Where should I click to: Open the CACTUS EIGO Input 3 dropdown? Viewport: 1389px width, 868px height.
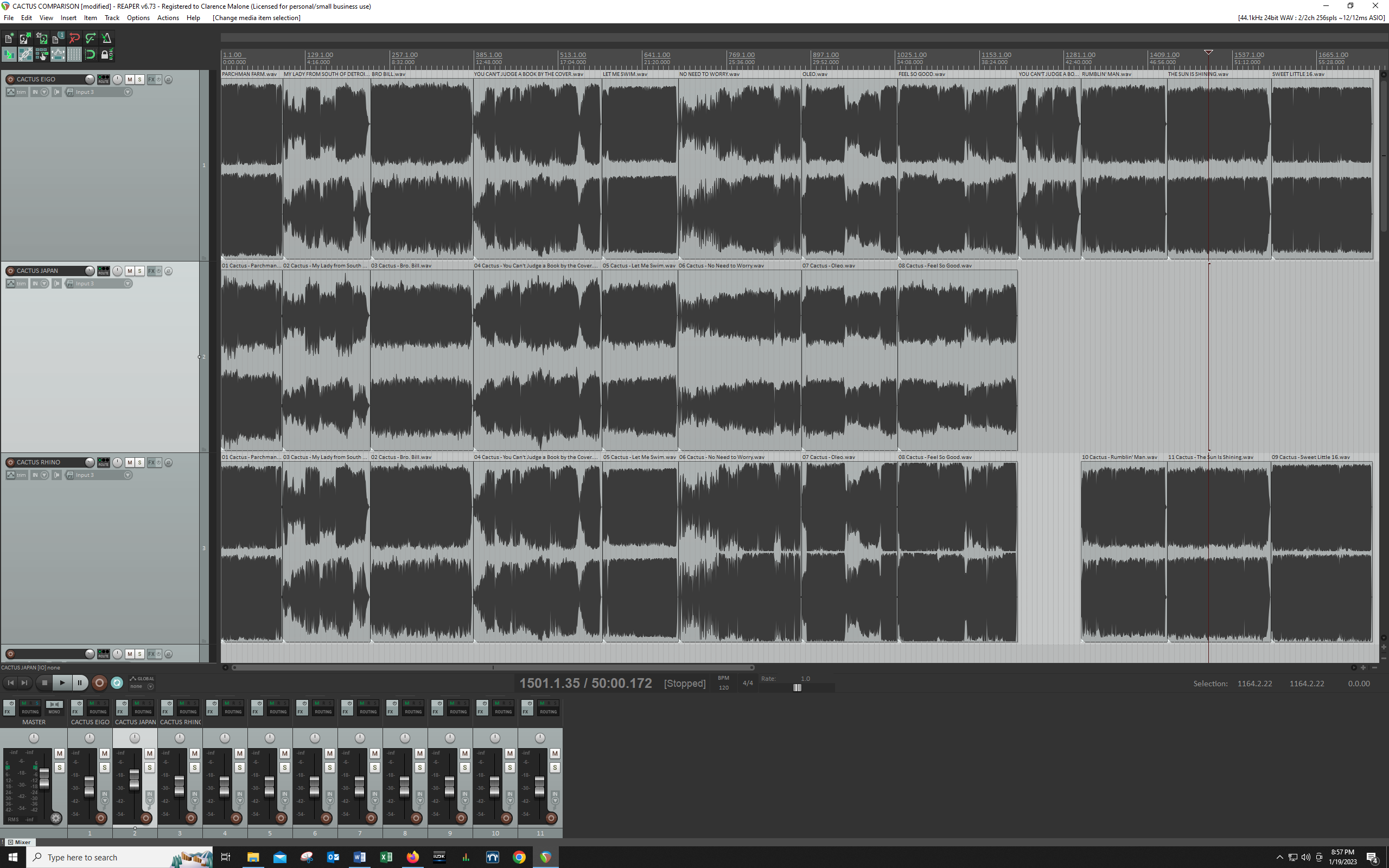(128, 92)
